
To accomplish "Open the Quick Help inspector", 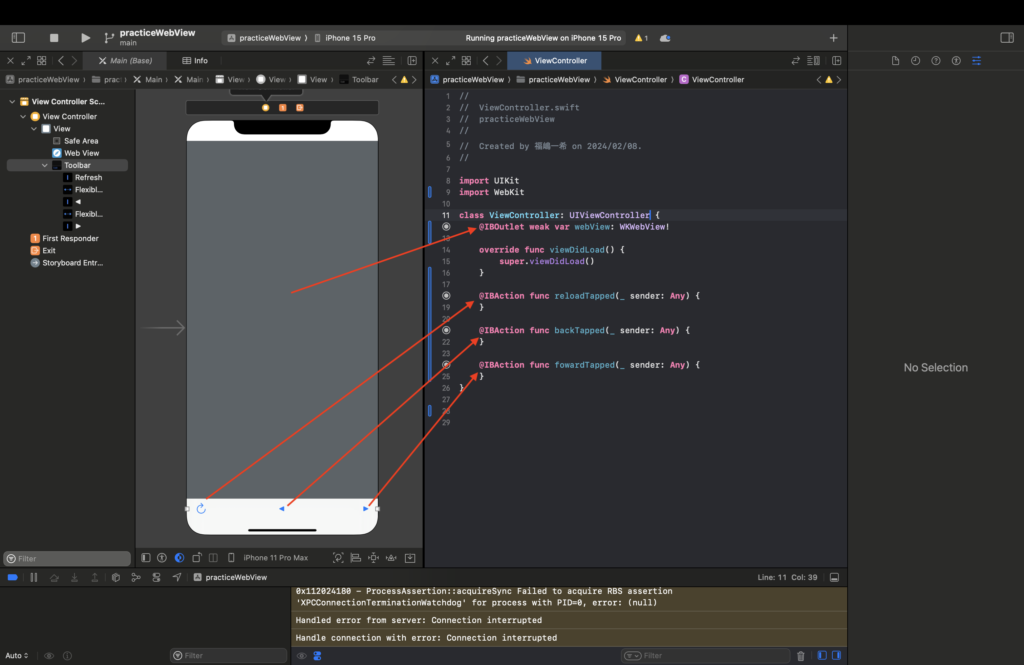I will pos(934,60).
